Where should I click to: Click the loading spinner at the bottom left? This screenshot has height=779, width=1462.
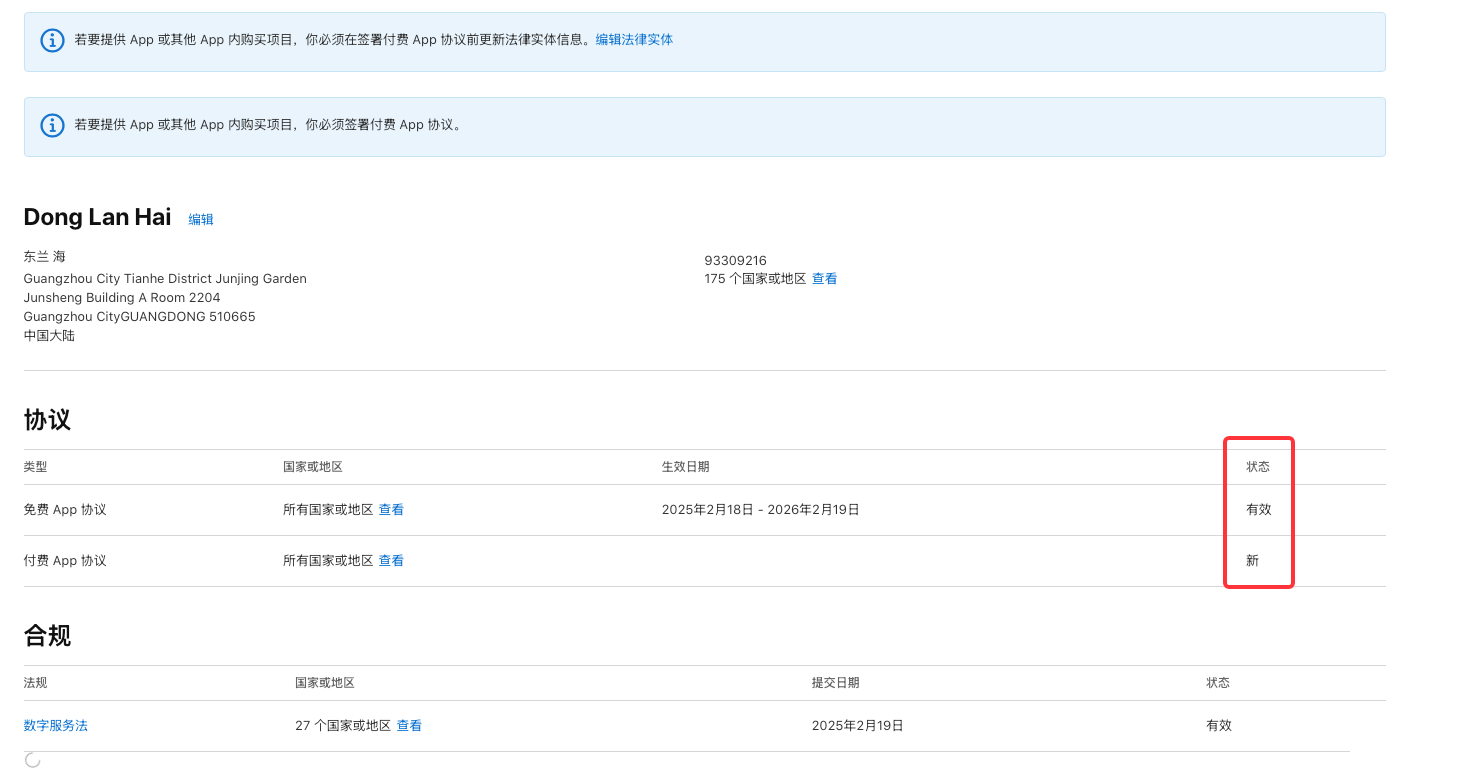32,761
